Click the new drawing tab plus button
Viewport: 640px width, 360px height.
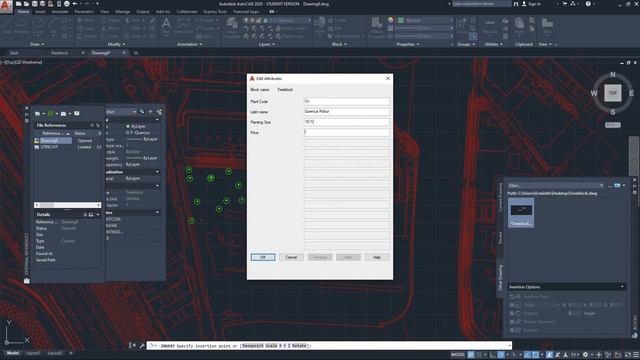(x=136, y=53)
